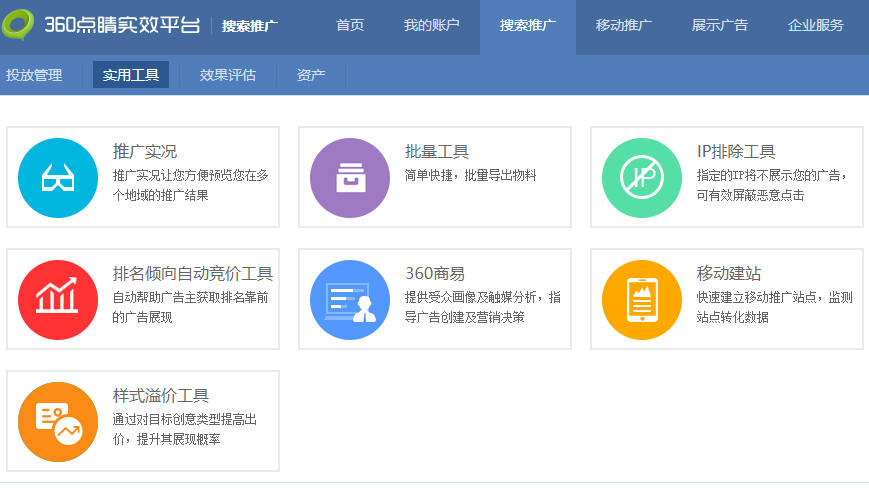This screenshot has height=488, width=869.
Task: Go to 首页 in top navigation
Action: pos(350,25)
